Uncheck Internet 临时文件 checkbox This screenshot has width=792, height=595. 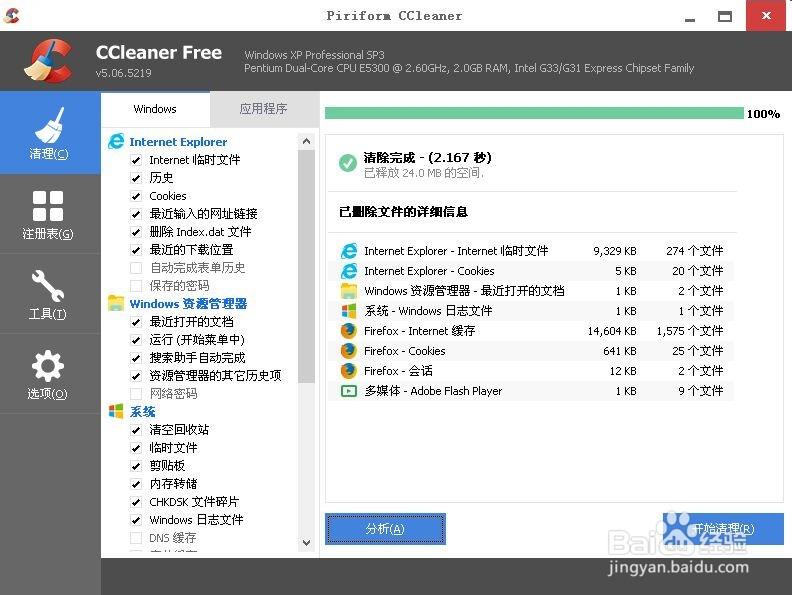[136, 160]
